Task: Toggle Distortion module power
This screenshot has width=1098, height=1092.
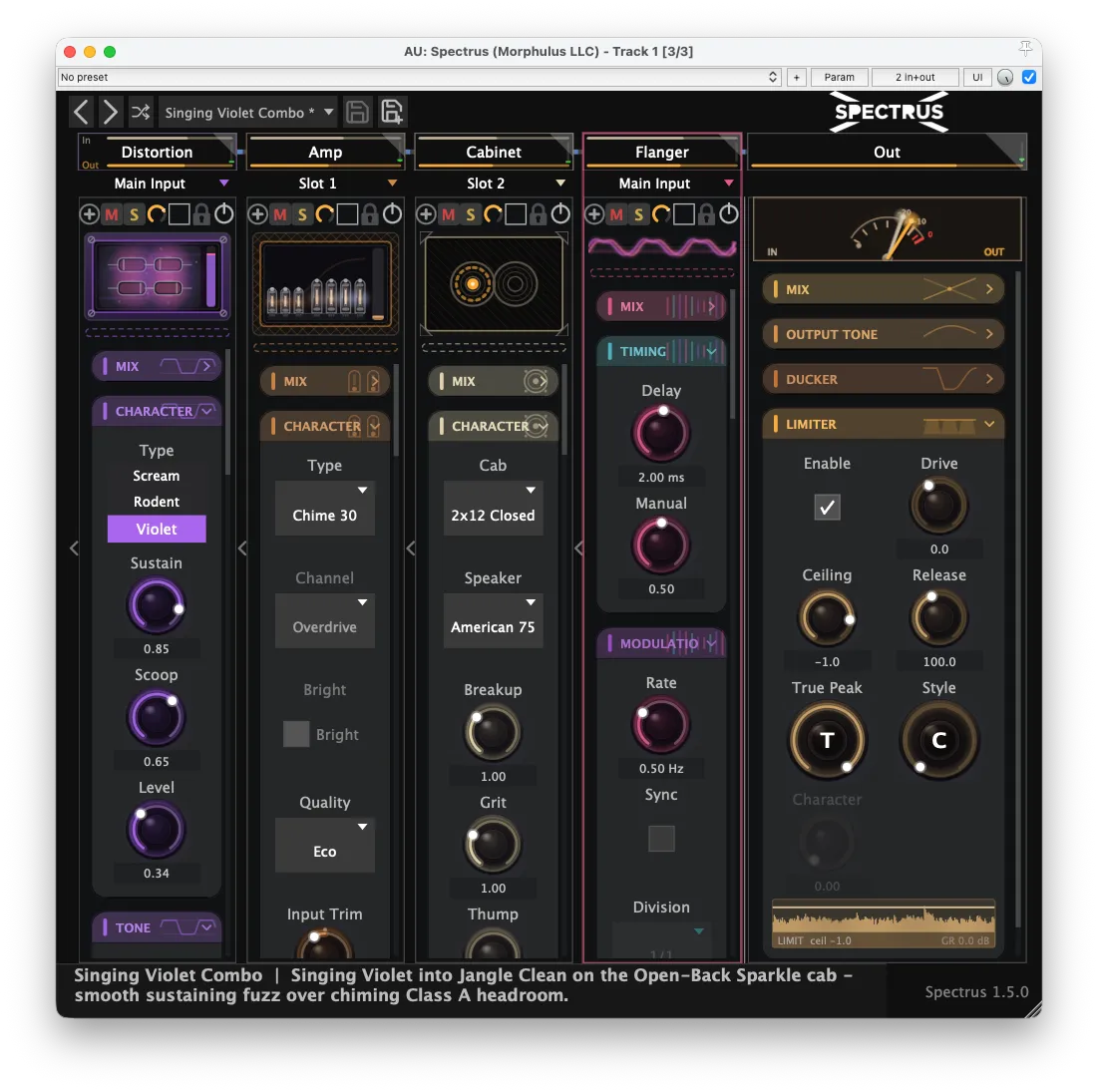Action: [224, 214]
